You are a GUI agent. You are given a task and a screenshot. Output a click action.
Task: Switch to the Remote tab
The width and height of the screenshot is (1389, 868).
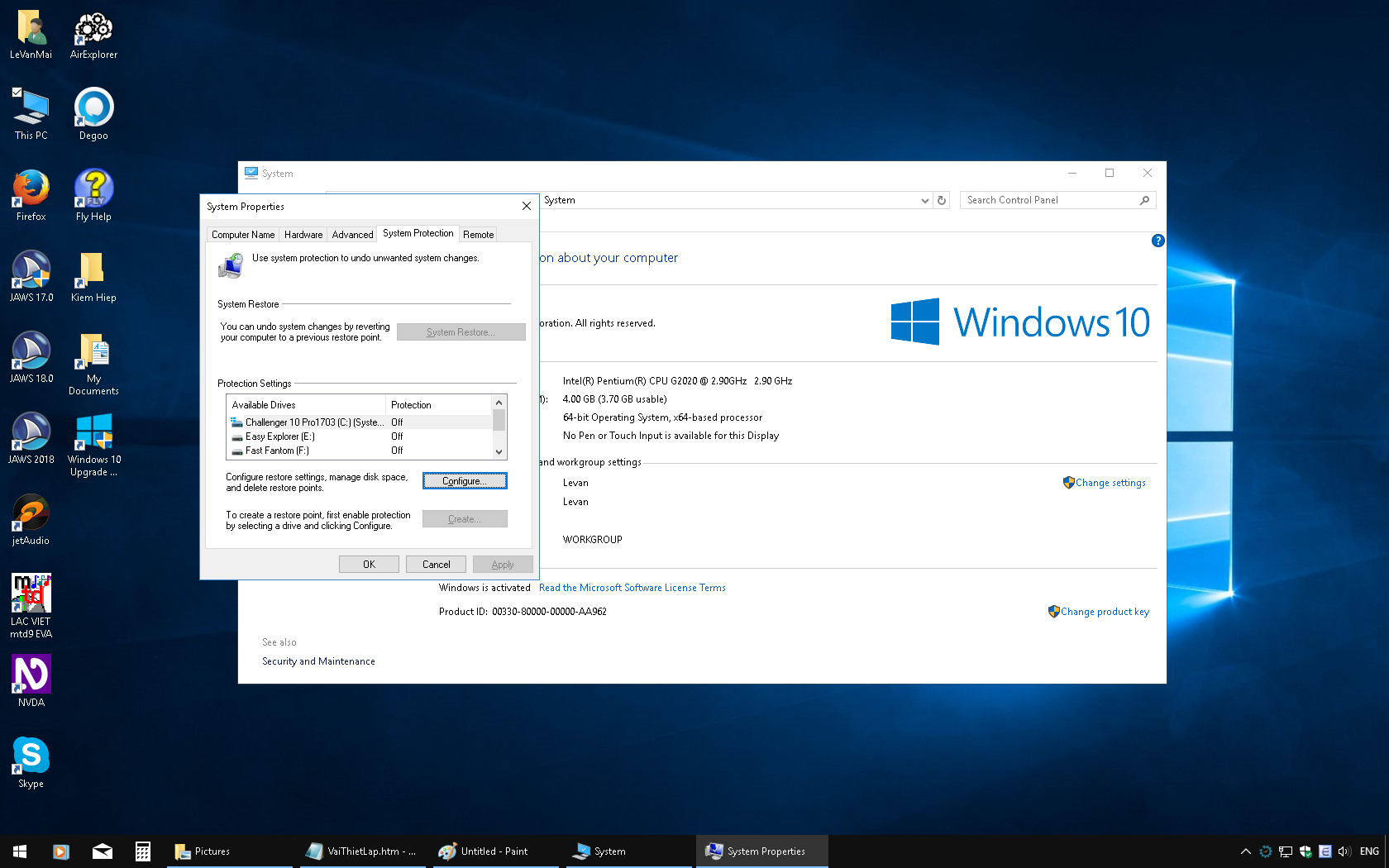click(478, 234)
